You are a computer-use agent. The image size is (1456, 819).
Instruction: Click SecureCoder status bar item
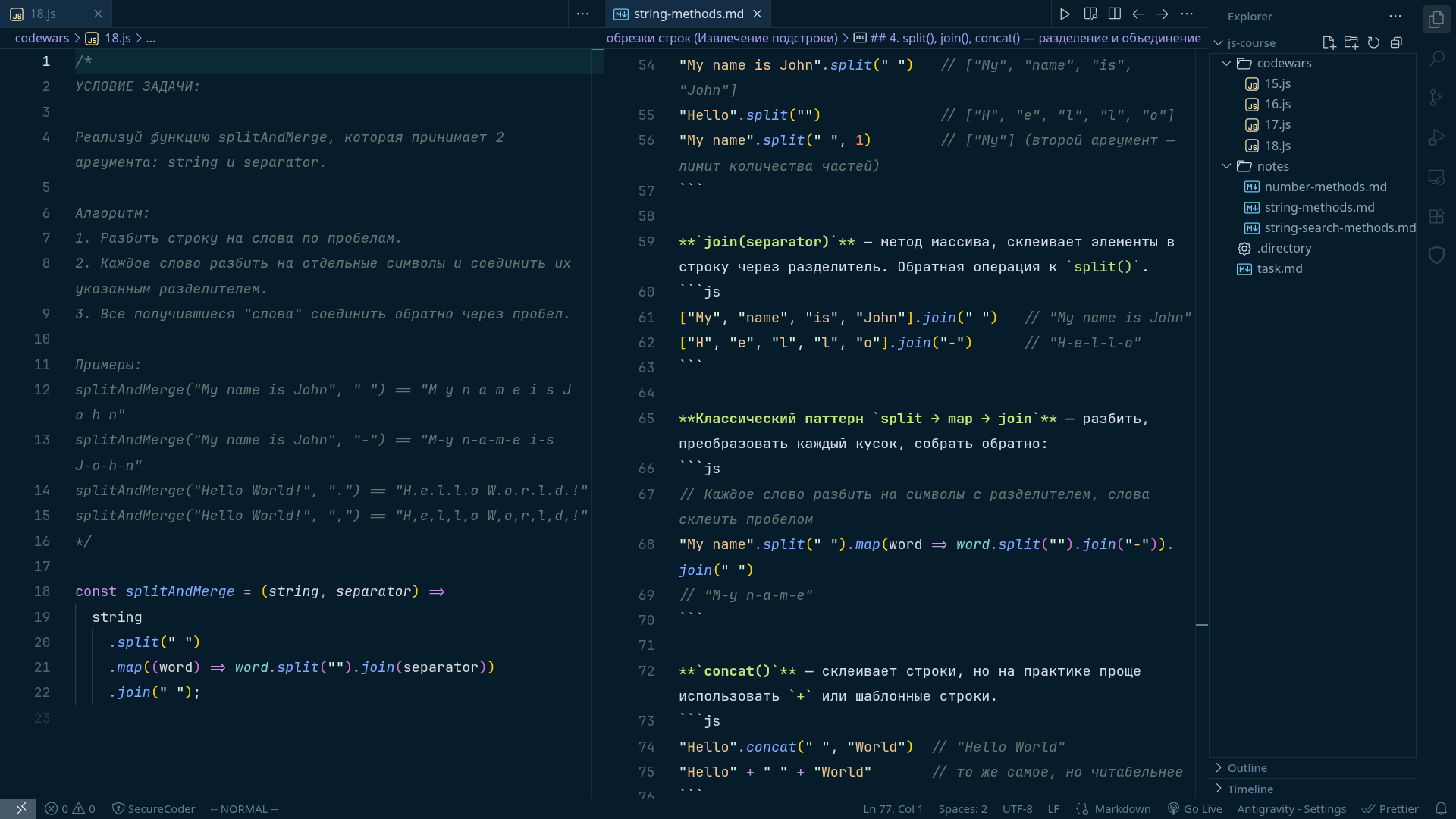pos(153,808)
